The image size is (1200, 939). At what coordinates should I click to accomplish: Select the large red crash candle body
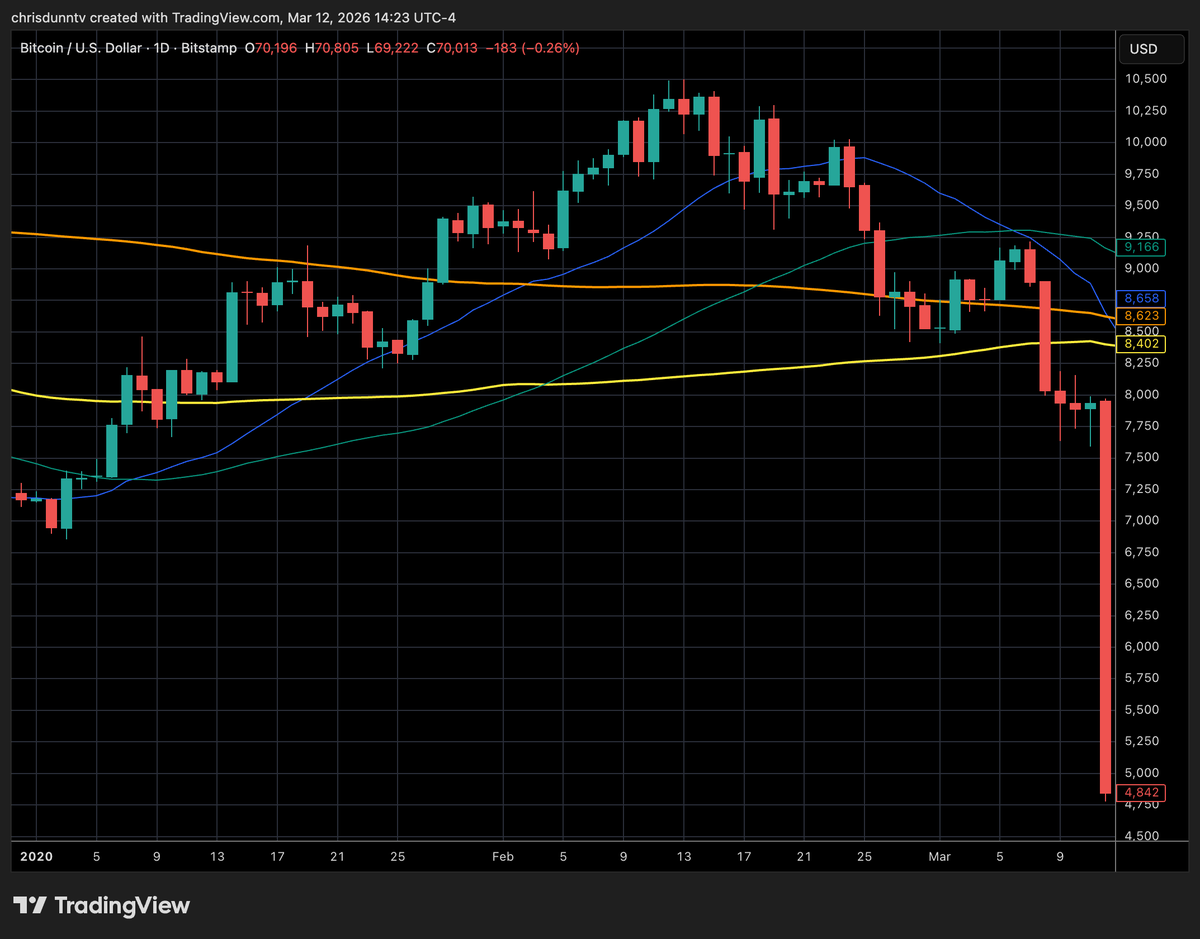pyautogui.click(x=1106, y=598)
